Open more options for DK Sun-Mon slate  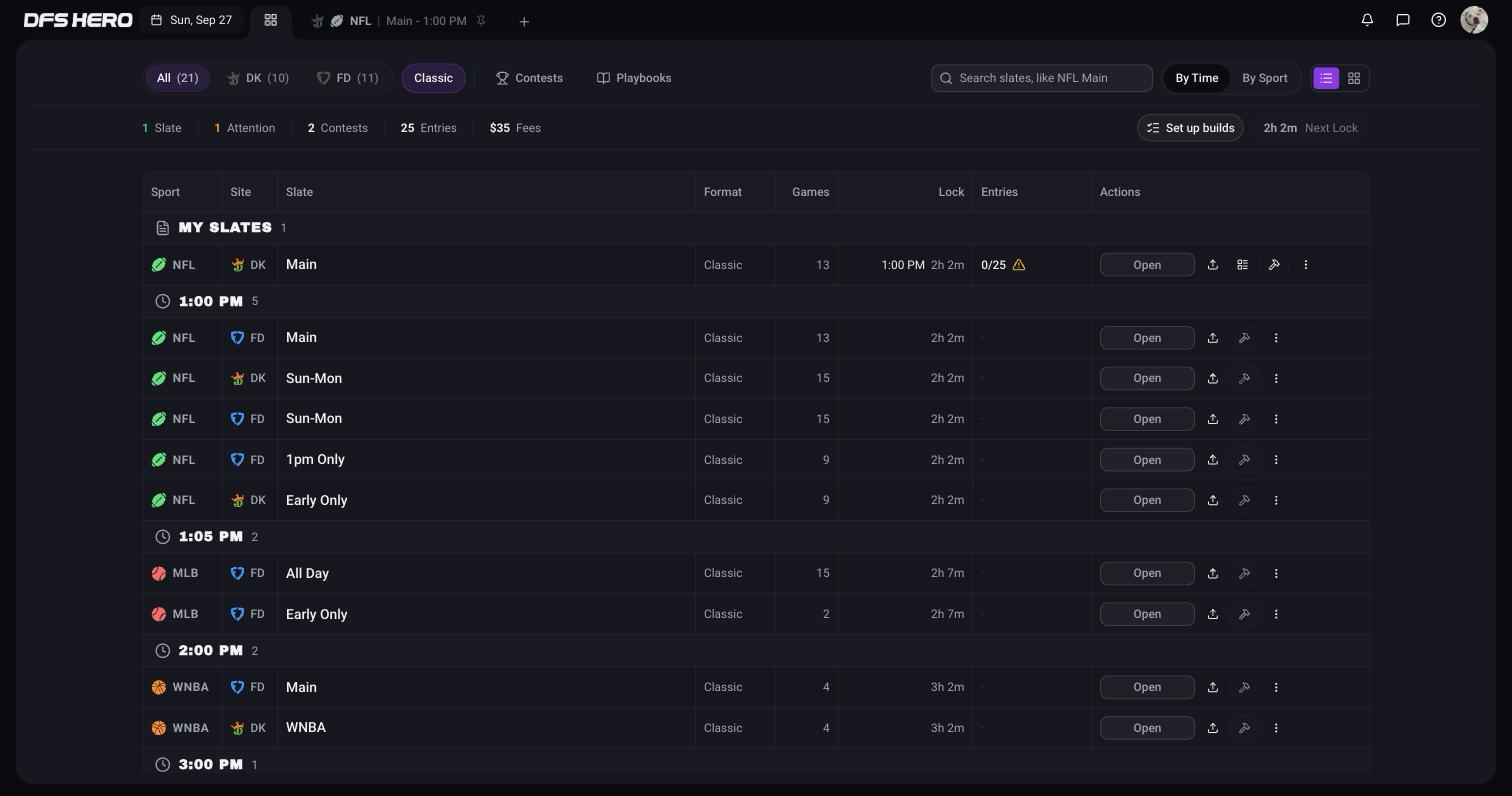[1276, 378]
